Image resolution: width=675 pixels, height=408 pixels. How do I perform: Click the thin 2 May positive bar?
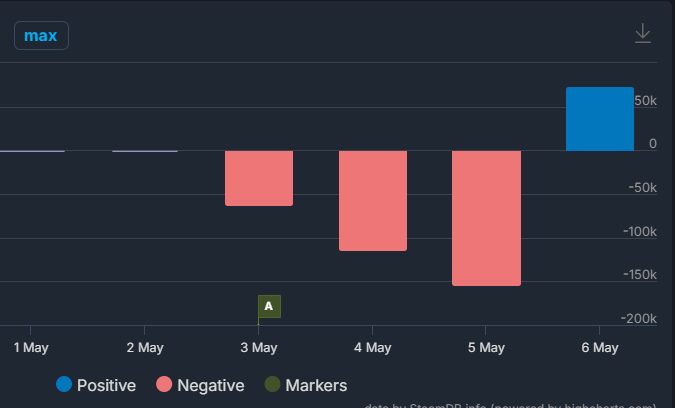(145, 151)
